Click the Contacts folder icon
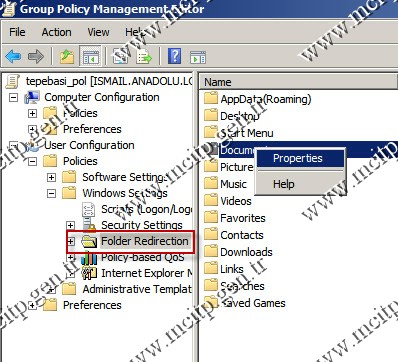The height and width of the screenshot is (362, 398). [x=211, y=235]
